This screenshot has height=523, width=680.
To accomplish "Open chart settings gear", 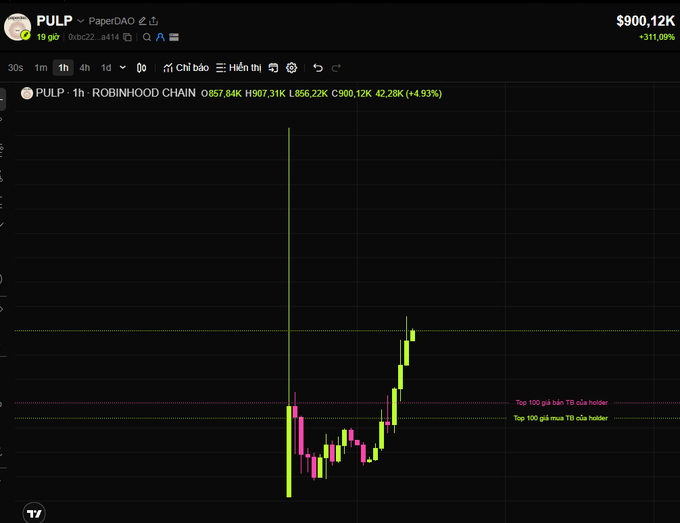I will pyautogui.click(x=291, y=68).
